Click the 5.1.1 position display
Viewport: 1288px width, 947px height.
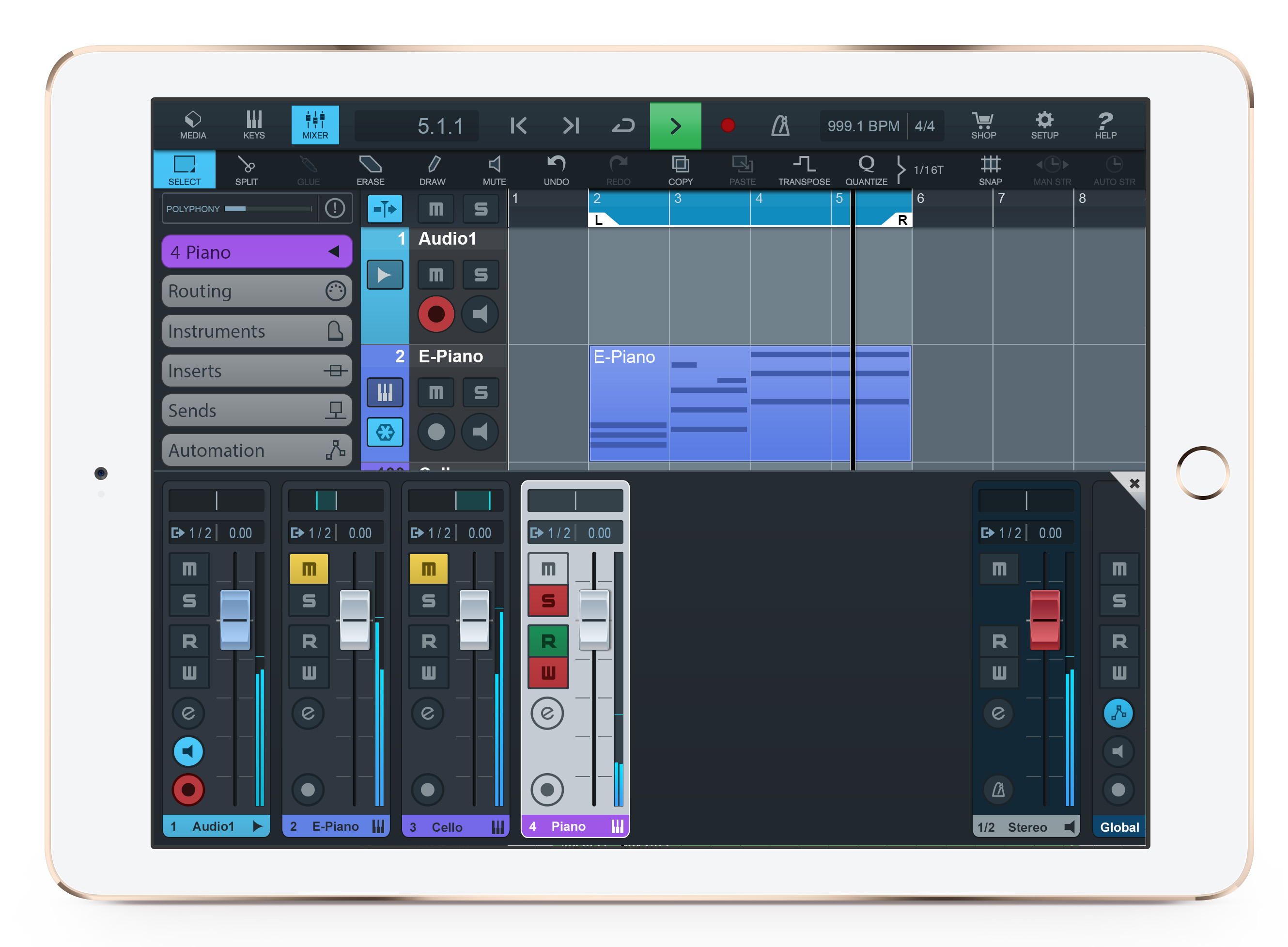click(417, 125)
